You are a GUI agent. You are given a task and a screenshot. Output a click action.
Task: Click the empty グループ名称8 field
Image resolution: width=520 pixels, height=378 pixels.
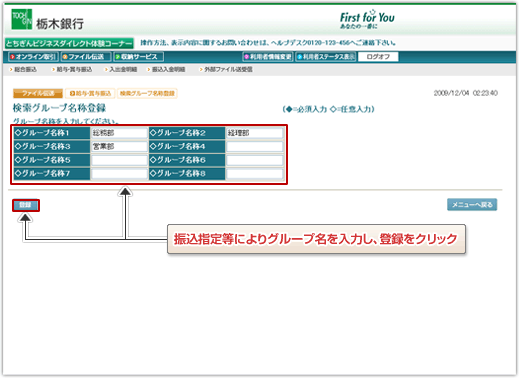[x=254, y=173]
